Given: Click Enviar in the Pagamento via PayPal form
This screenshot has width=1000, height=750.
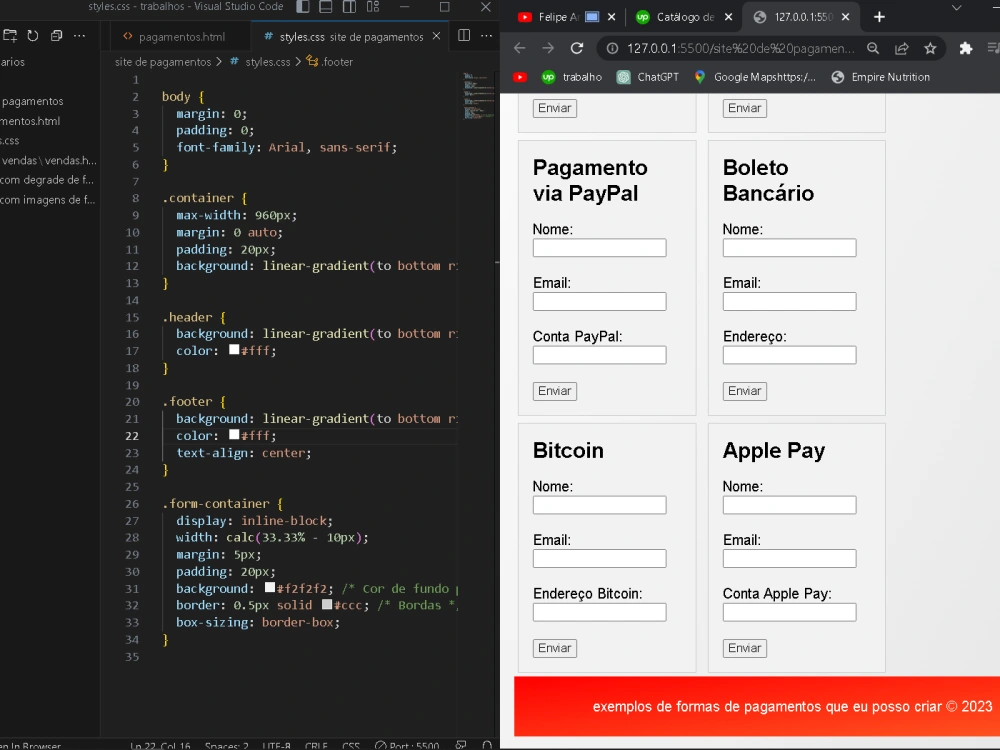Looking at the screenshot, I should tap(555, 391).
